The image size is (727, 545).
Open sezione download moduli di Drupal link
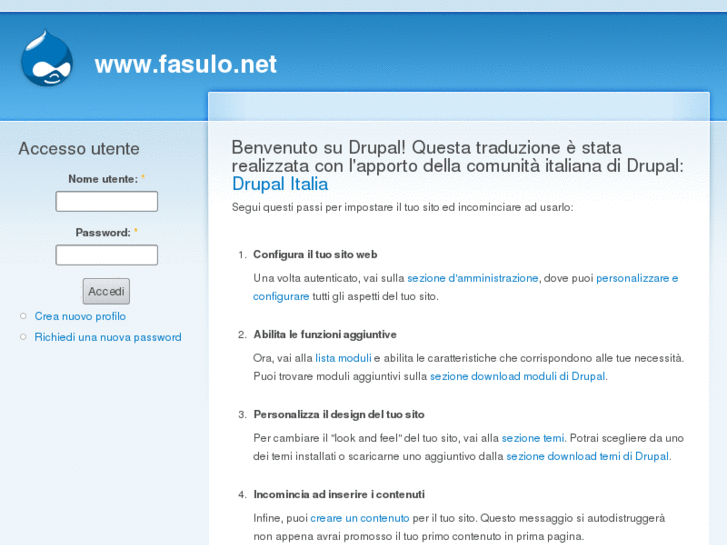(517, 376)
